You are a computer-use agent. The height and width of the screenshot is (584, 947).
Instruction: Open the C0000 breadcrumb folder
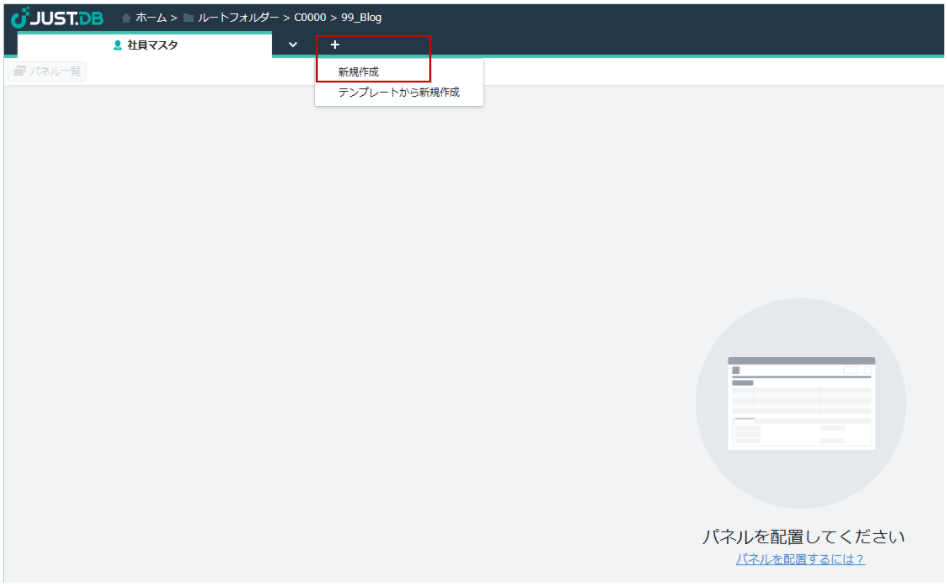(310, 18)
